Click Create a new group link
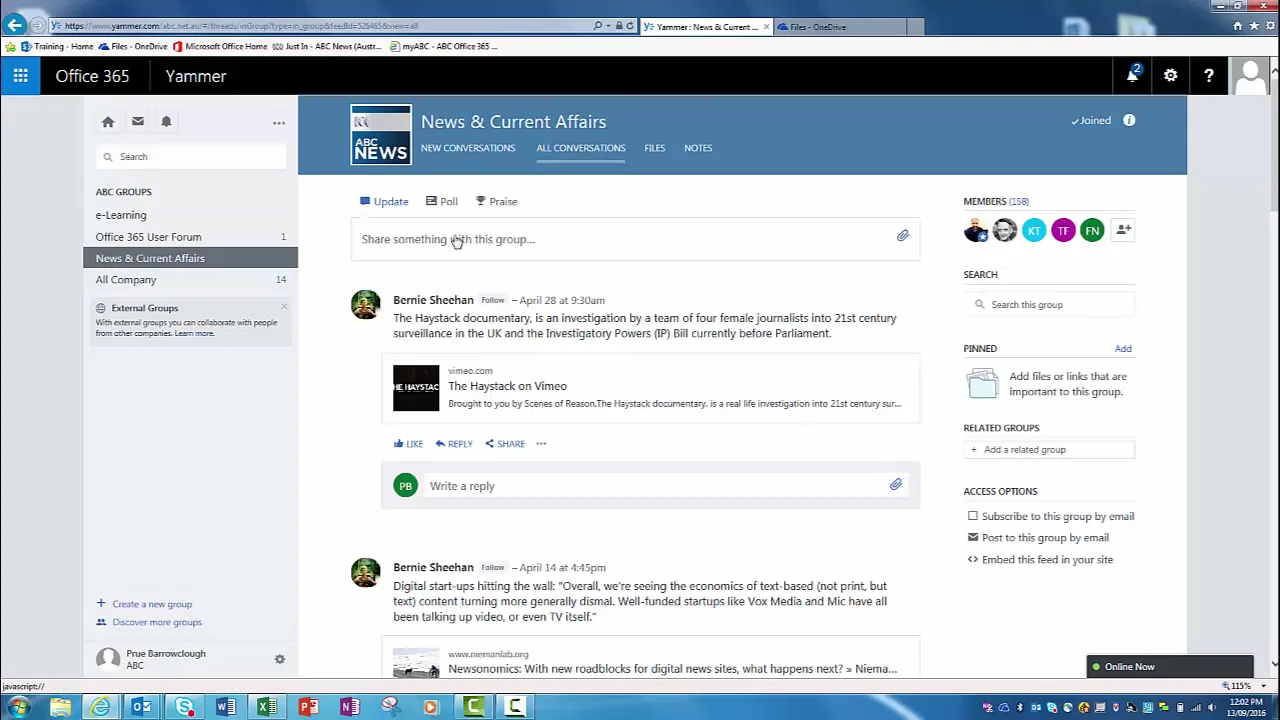Image resolution: width=1280 pixels, height=720 pixels. click(152, 604)
